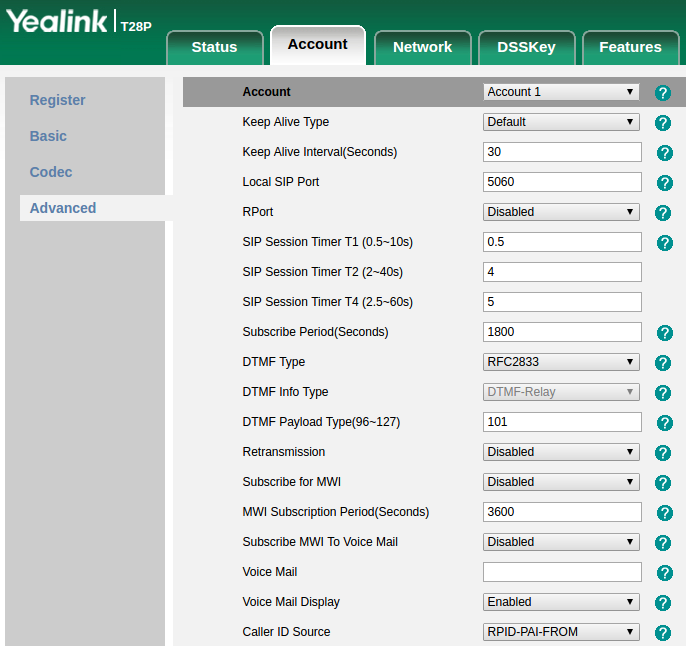Show help for Subscribe Period
Image resolution: width=686 pixels, height=646 pixels.
[664, 333]
